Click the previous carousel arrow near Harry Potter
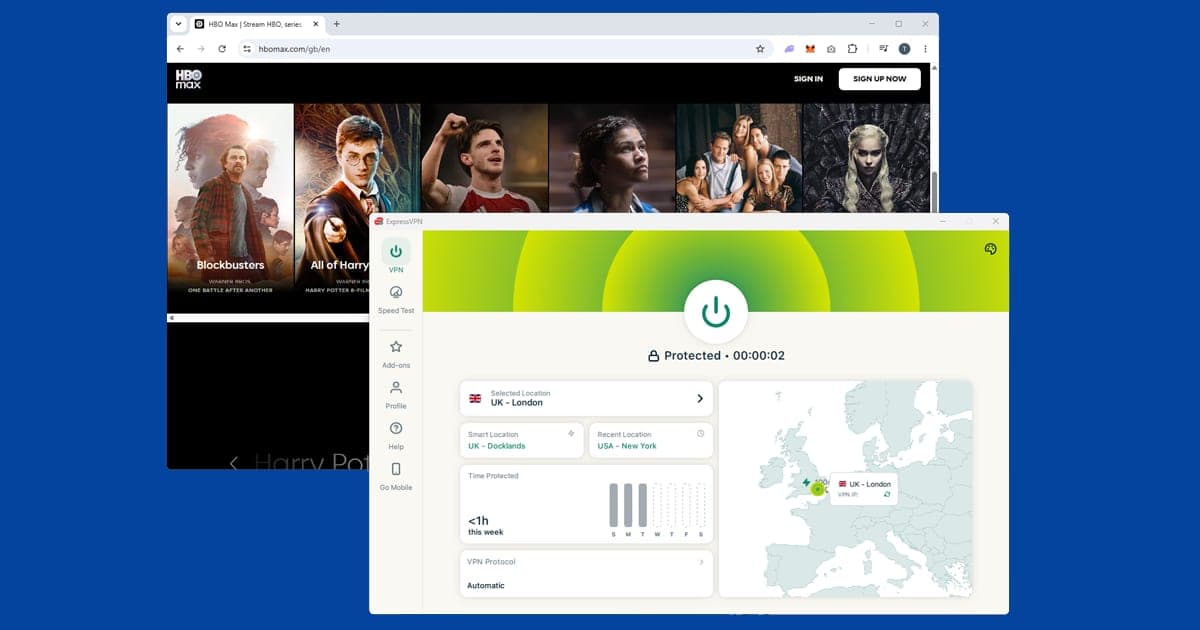The width and height of the screenshot is (1200, 630). (x=234, y=462)
